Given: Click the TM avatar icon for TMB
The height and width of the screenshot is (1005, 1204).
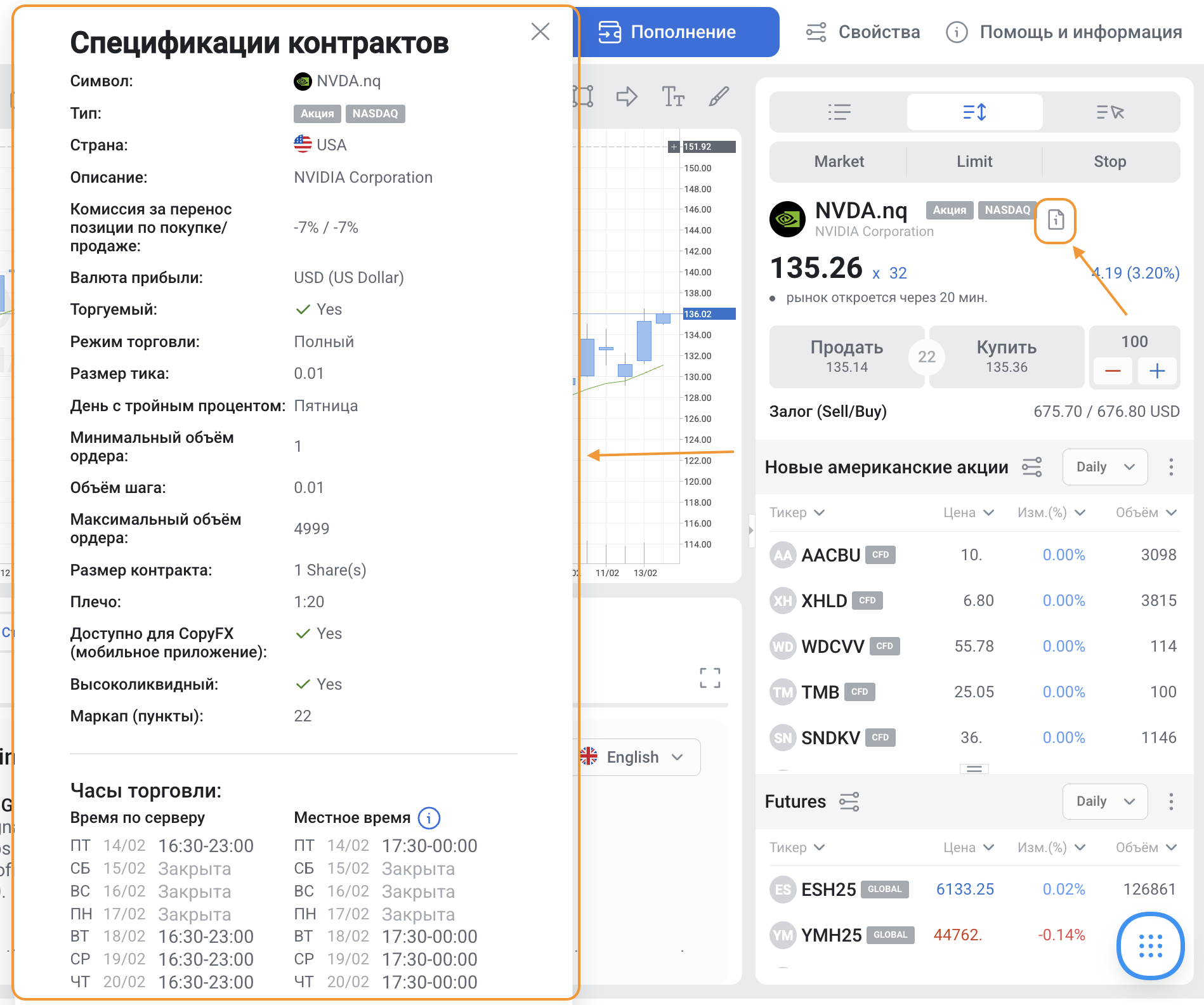Looking at the screenshot, I should click(783, 692).
